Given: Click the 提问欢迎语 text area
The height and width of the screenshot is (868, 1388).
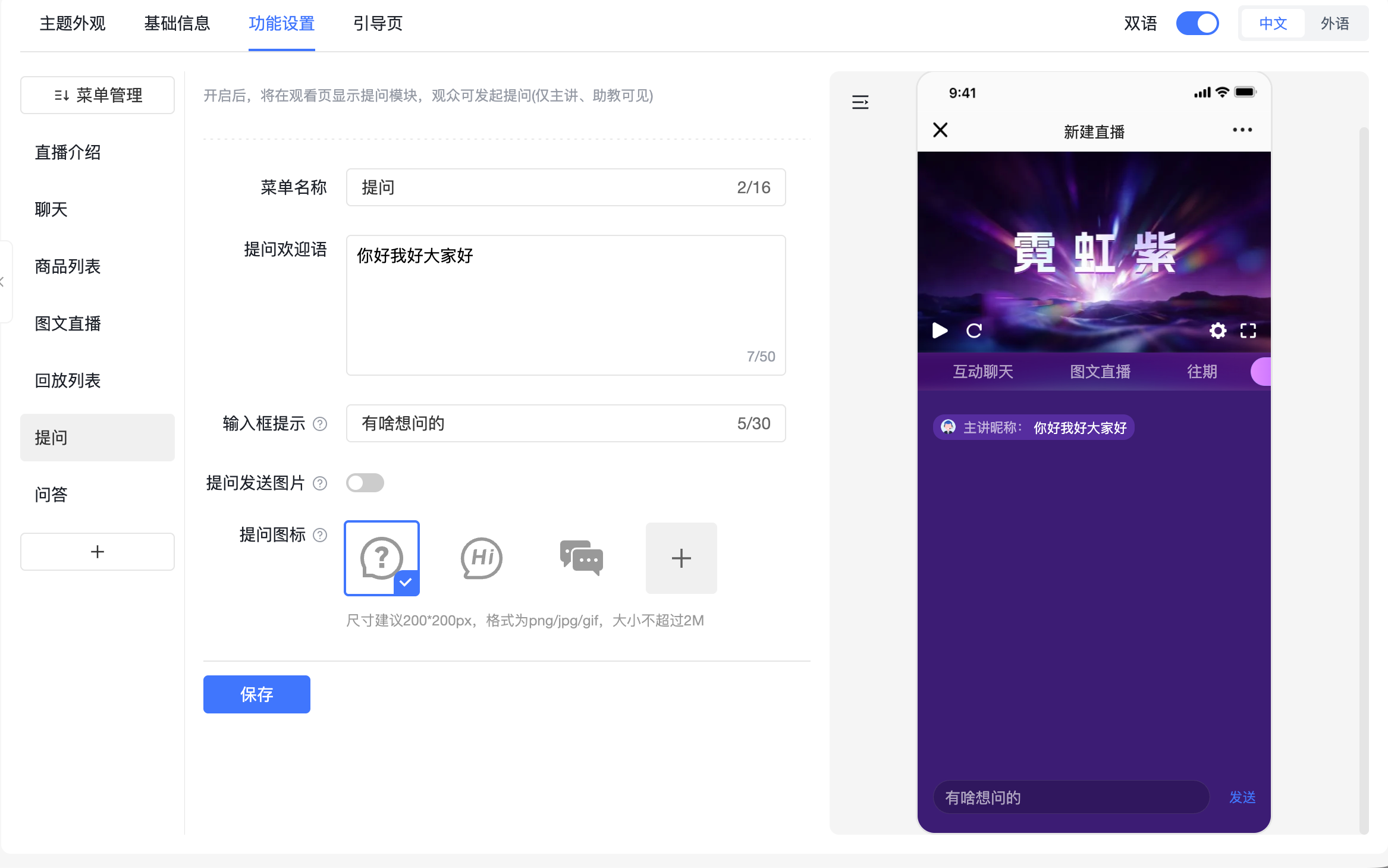Looking at the screenshot, I should coord(566,305).
